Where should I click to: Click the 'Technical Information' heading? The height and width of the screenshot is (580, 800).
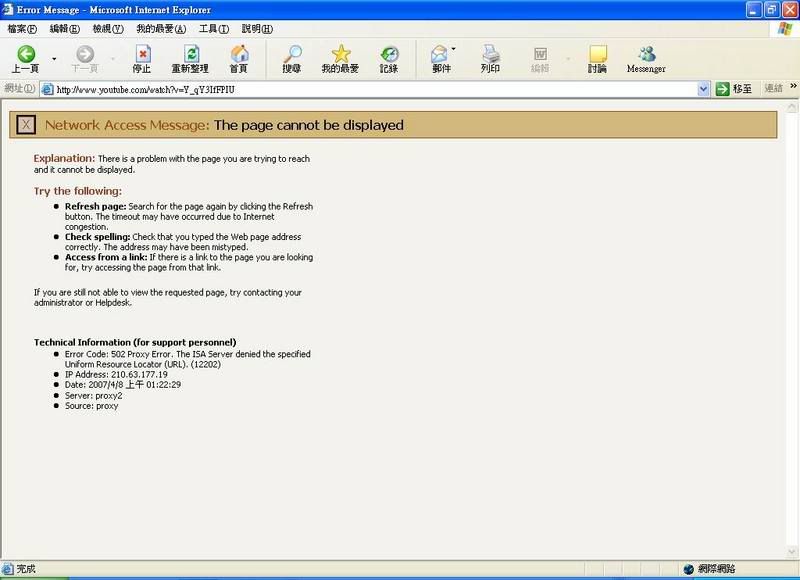(x=135, y=342)
